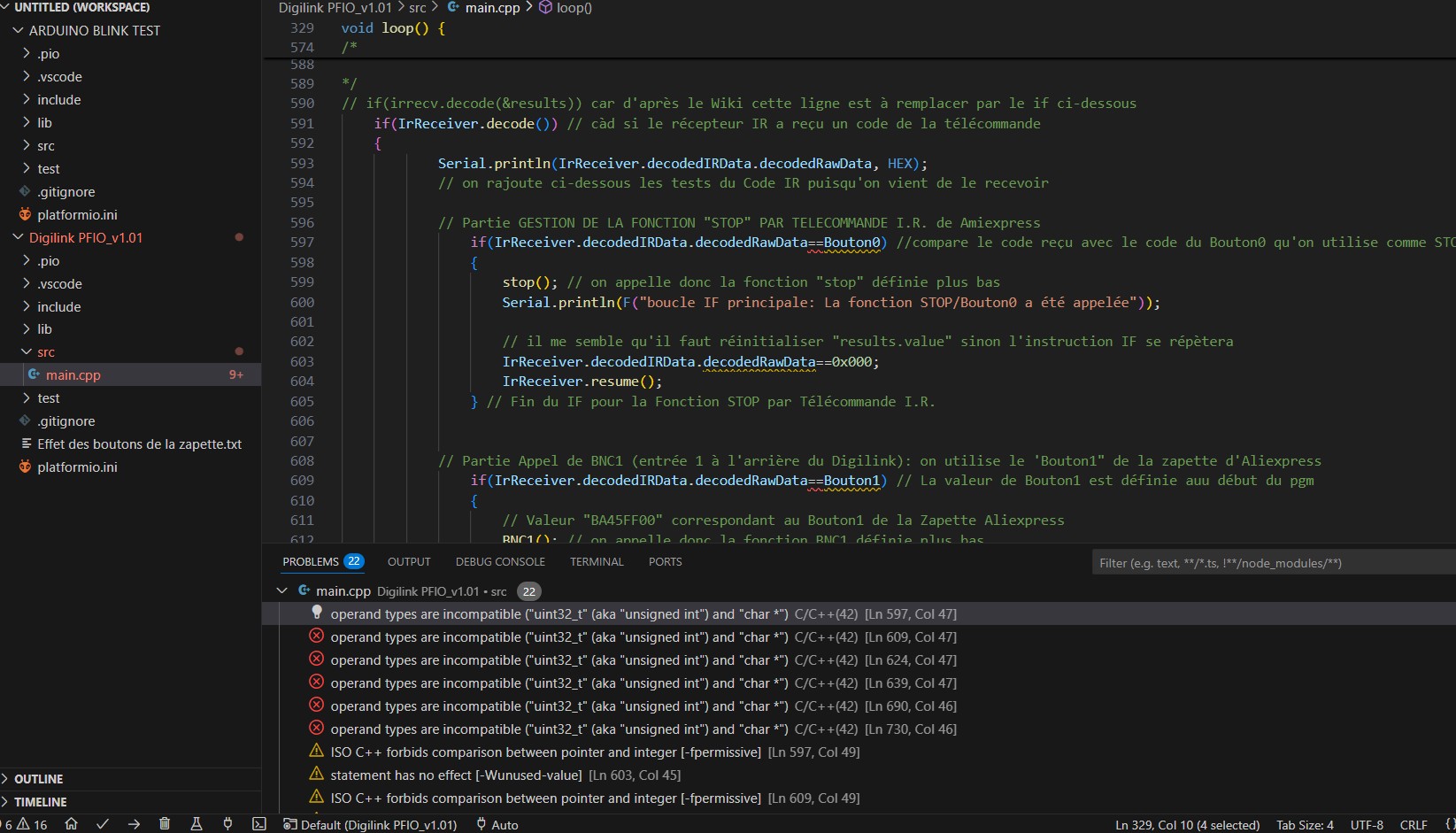Expand the TIMELINE section
1456x833 pixels.
click(x=41, y=802)
